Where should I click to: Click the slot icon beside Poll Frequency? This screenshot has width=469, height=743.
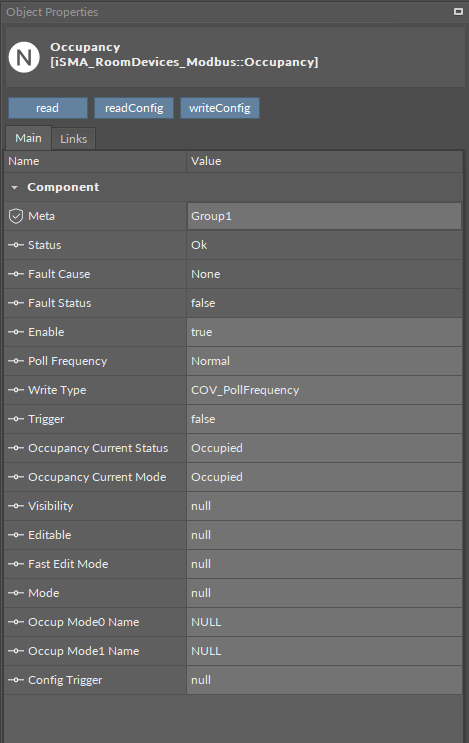click(16, 361)
